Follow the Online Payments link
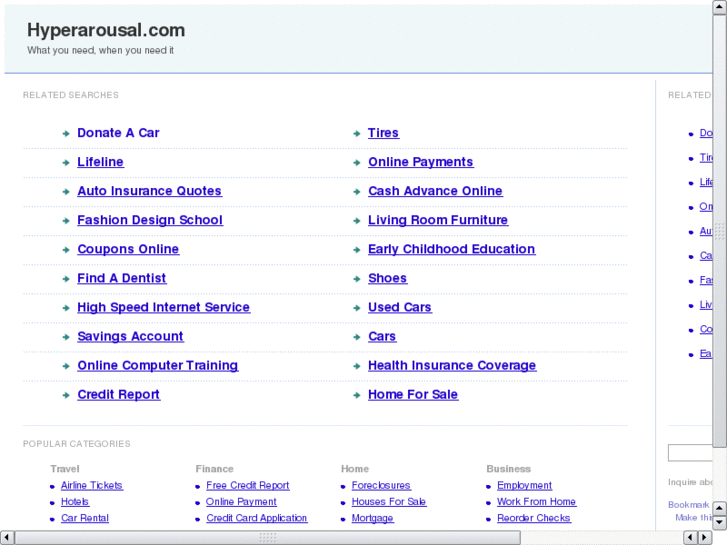727x545 pixels. click(x=421, y=162)
